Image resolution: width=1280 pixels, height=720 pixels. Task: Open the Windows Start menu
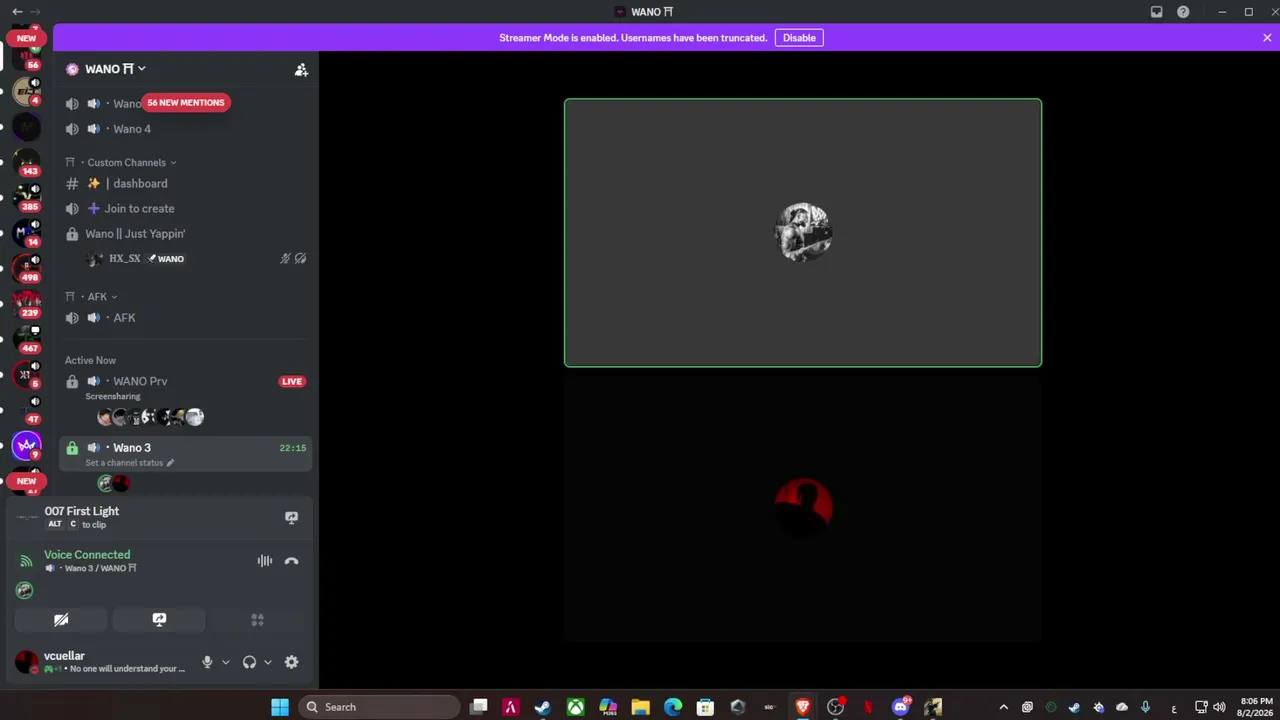(279, 707)
